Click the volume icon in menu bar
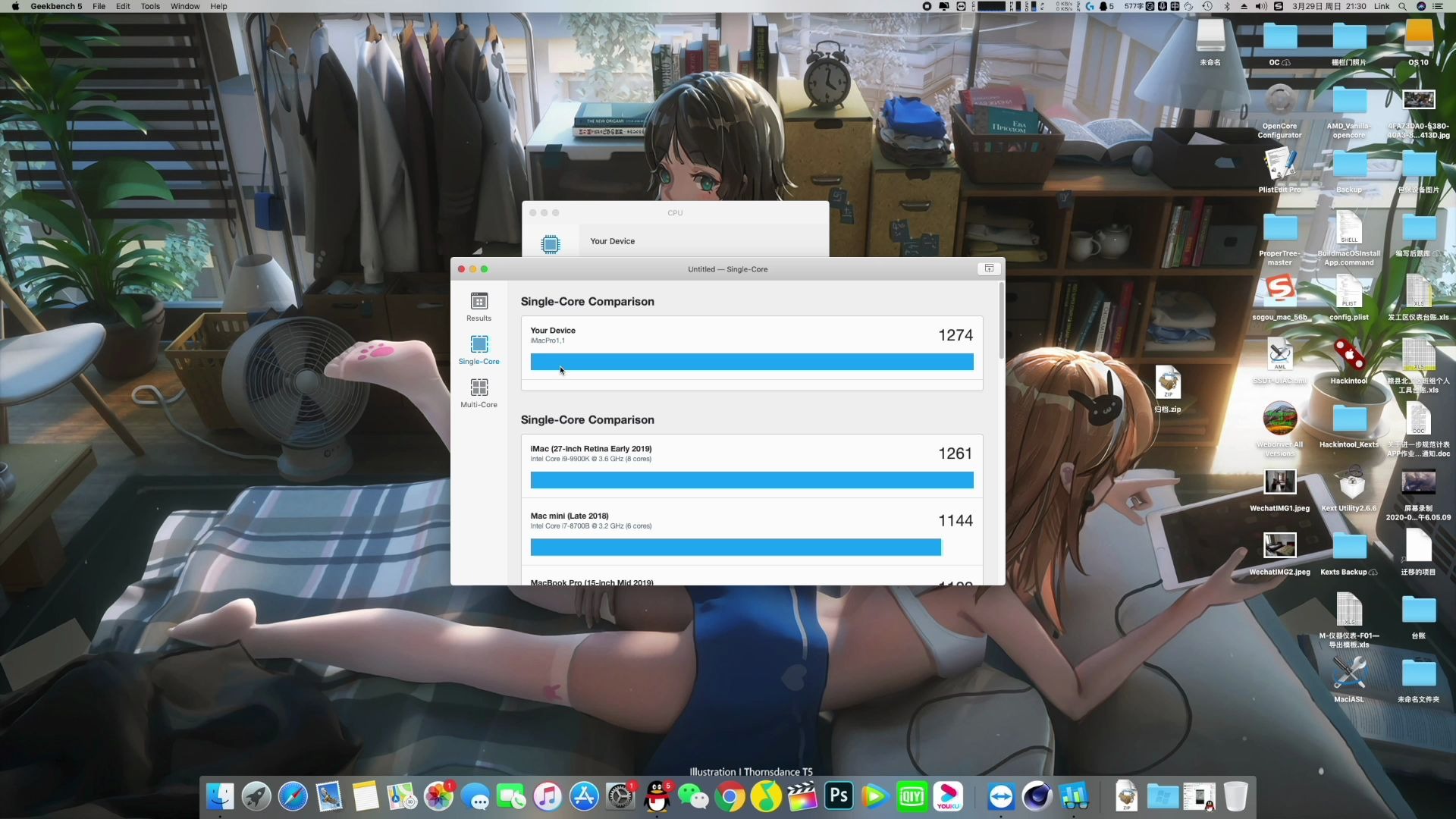This screenshot has width=1456, height=819. click(1260, 6)
